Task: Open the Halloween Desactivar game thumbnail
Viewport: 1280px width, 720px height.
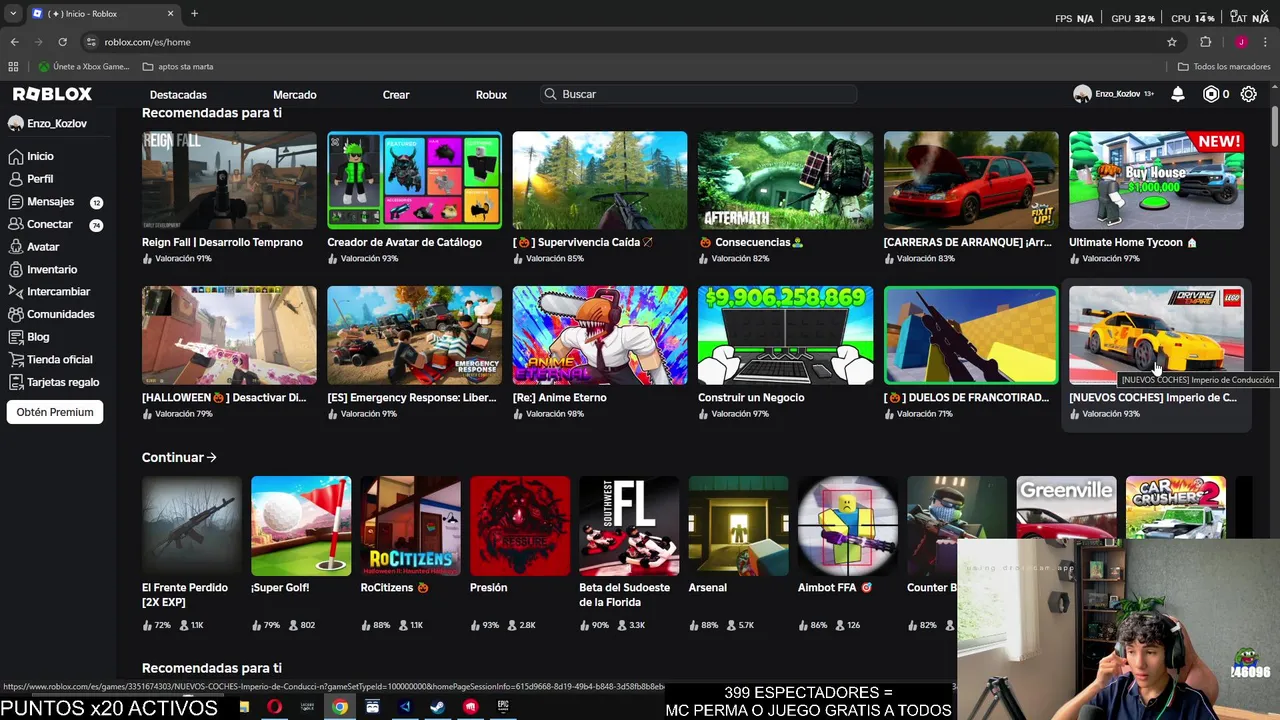Action: pos(229,335)
